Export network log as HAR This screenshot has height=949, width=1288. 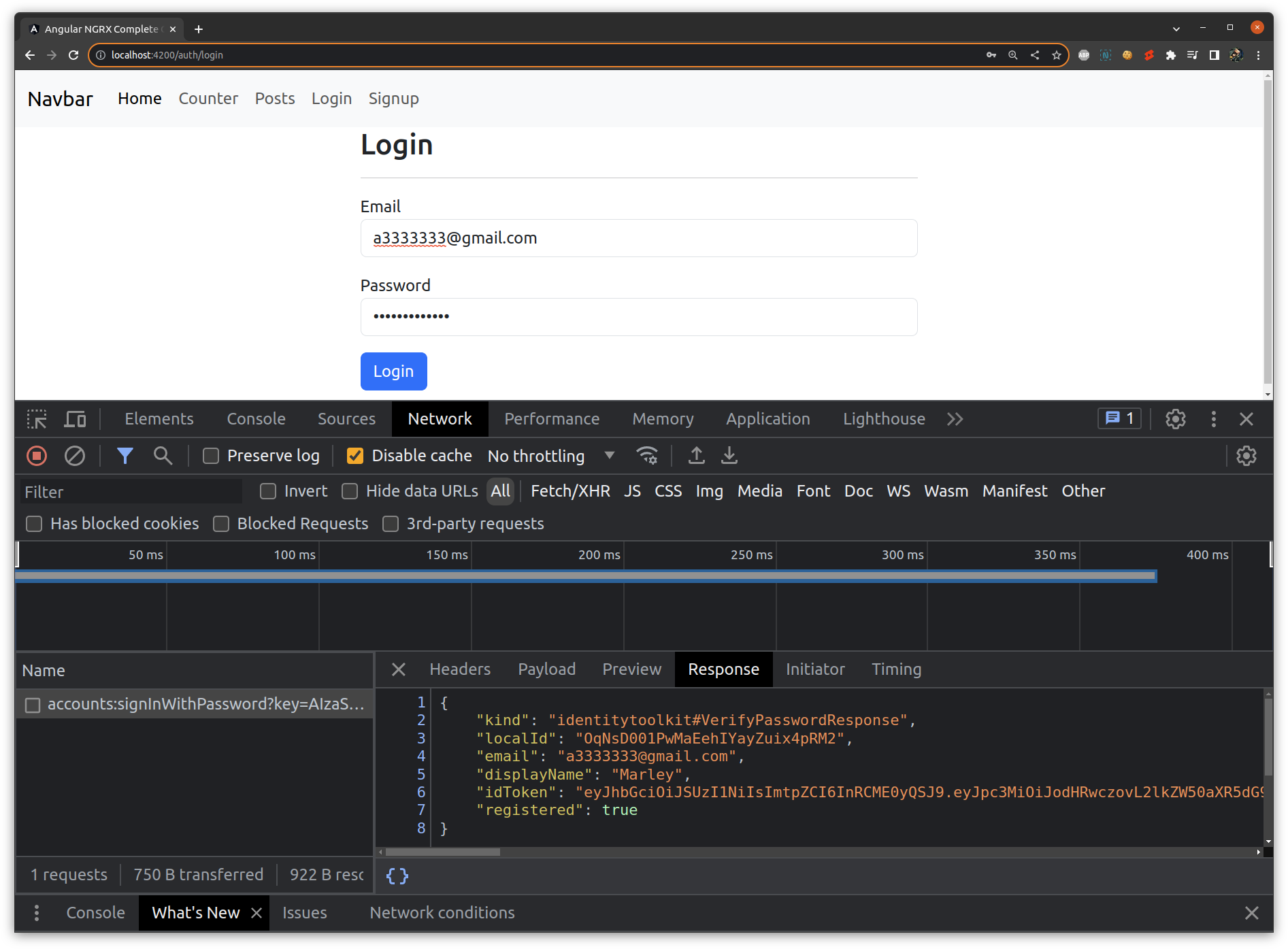(729, 456)
